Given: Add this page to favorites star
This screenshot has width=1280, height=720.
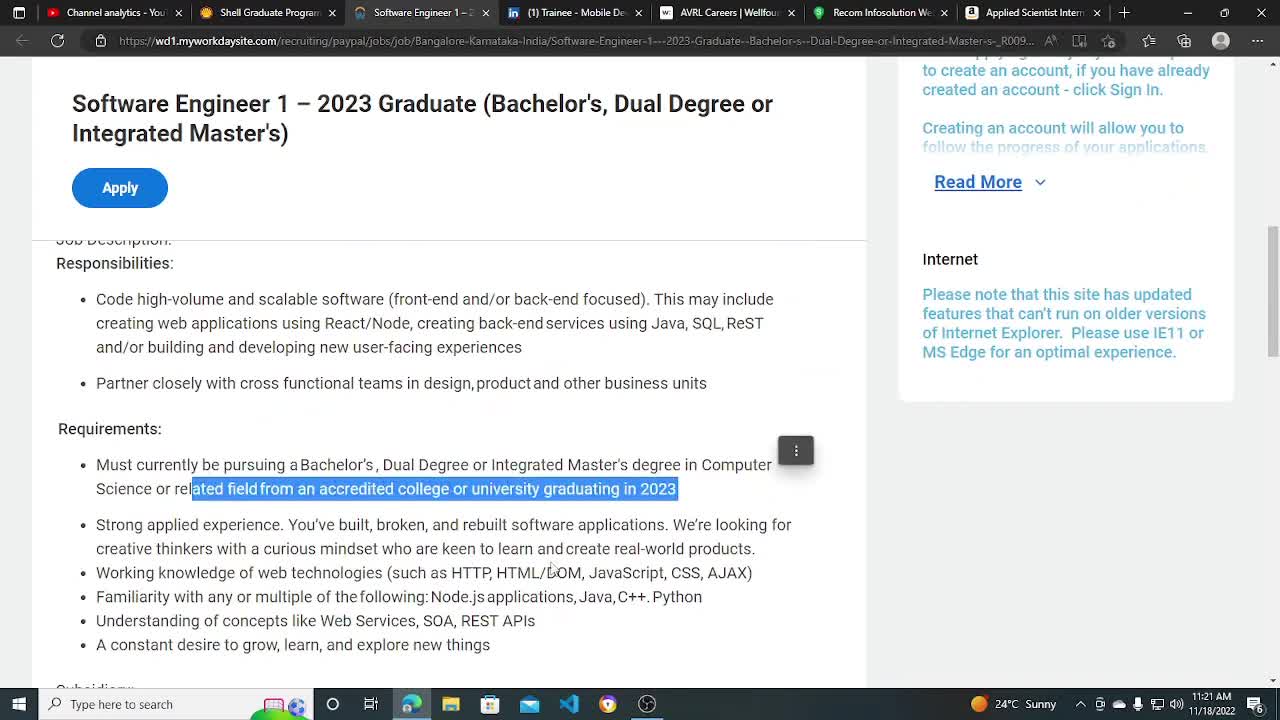Looking at the screenshot, I should coord(1108,41).
